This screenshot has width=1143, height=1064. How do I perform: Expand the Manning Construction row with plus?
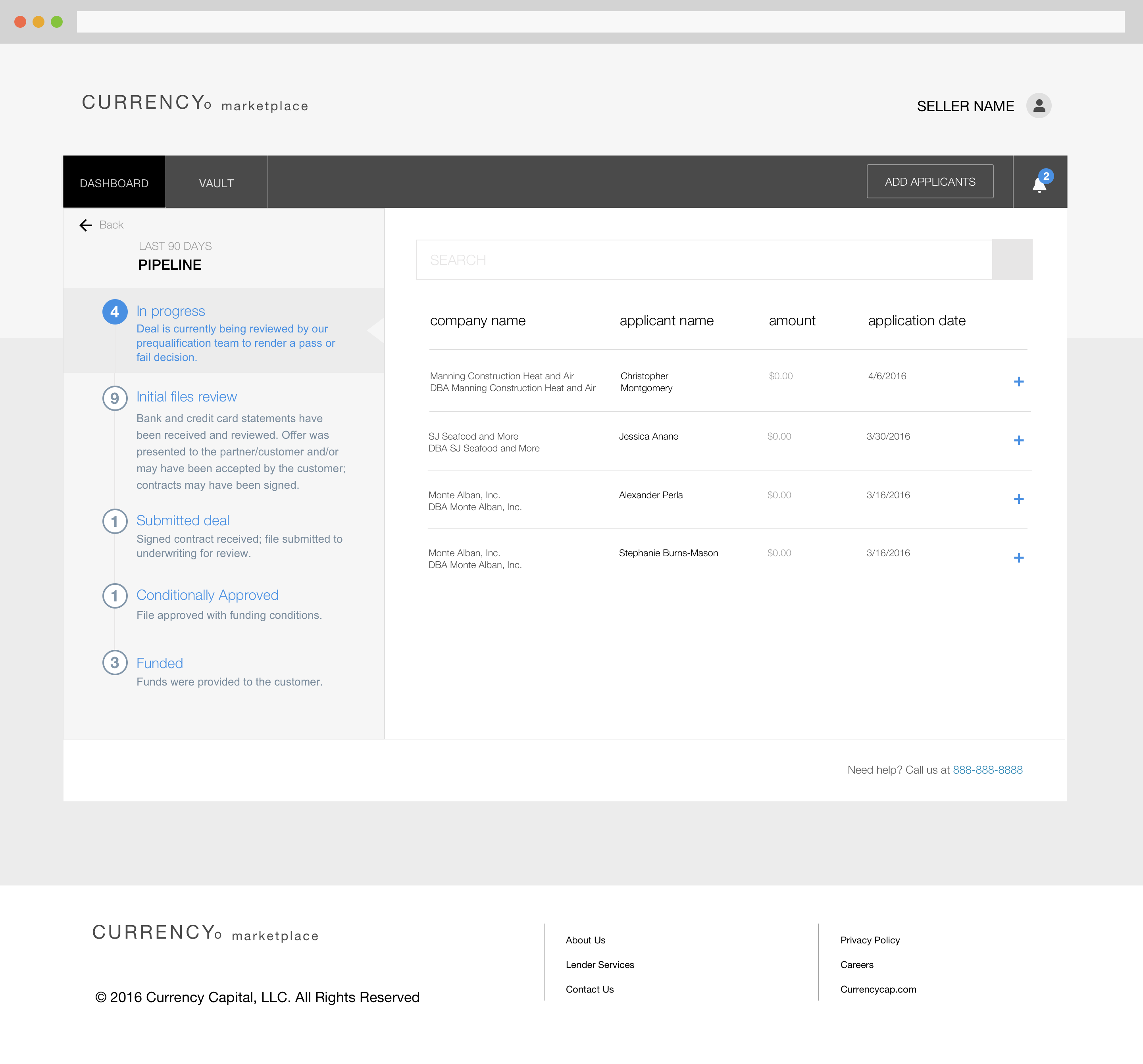(1018, 382)
